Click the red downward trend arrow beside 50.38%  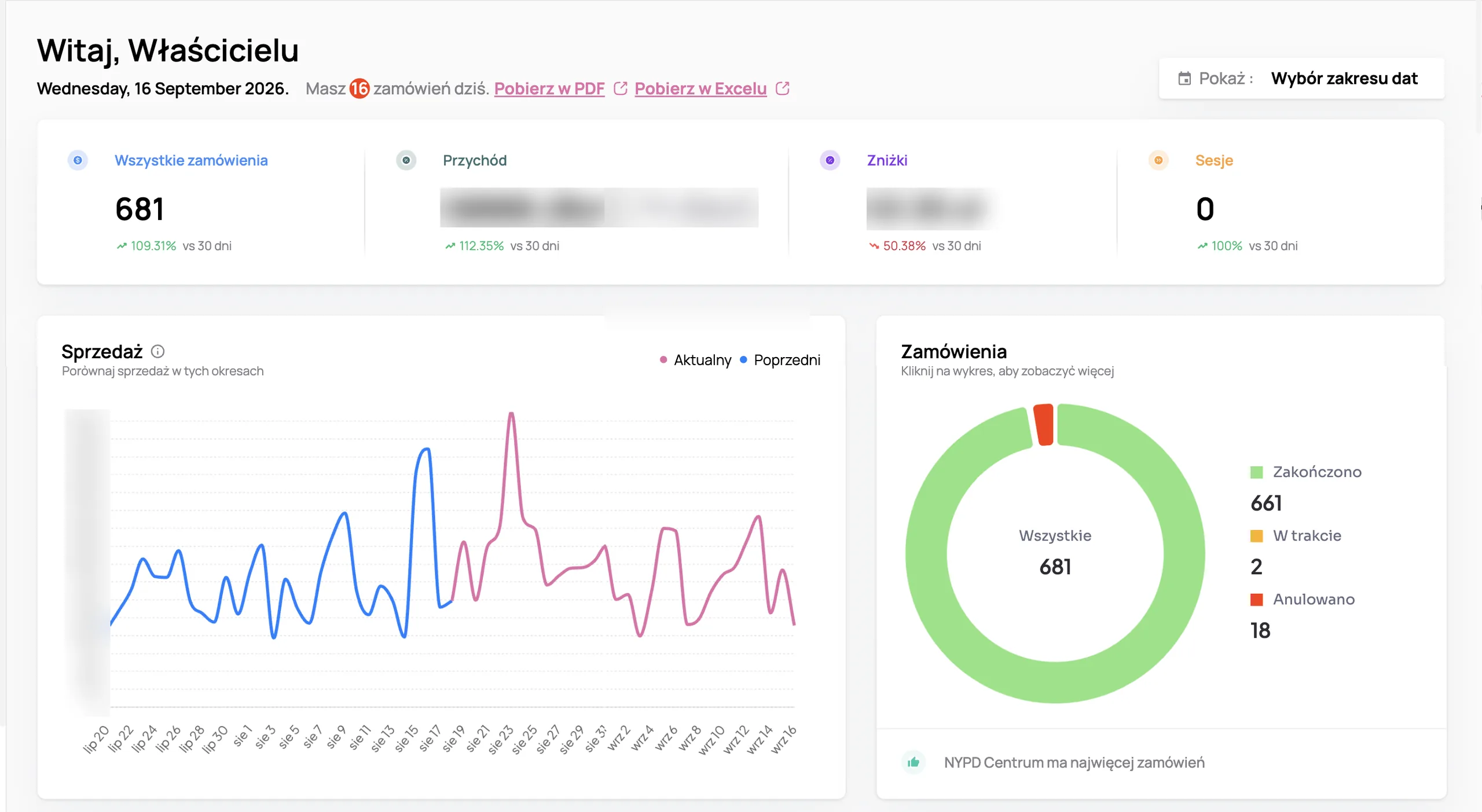click(x=874, y=246)
